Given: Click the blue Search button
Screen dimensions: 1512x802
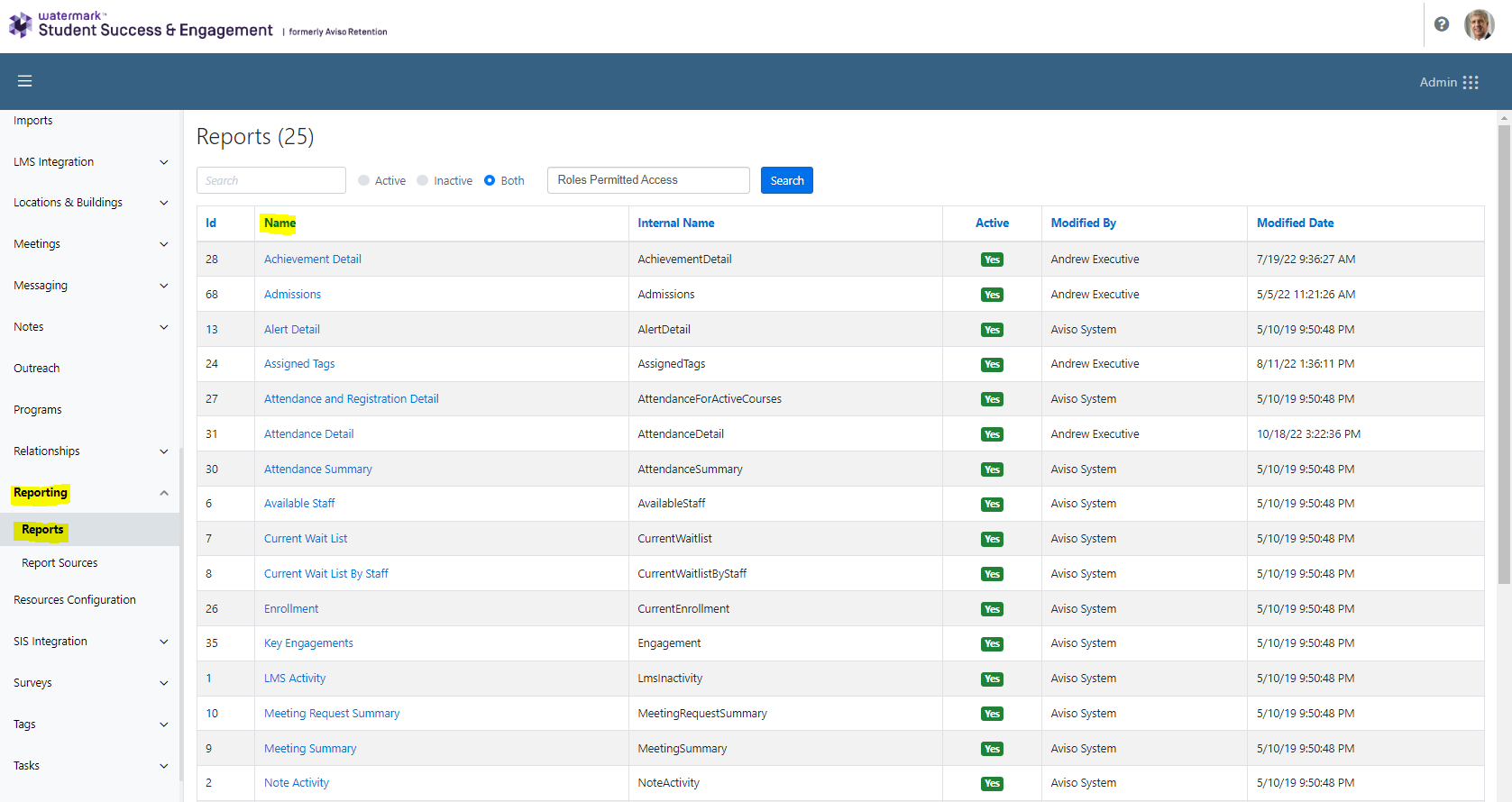Looking at the screenshot, I should pyautogui.click(x=787, y=180).
